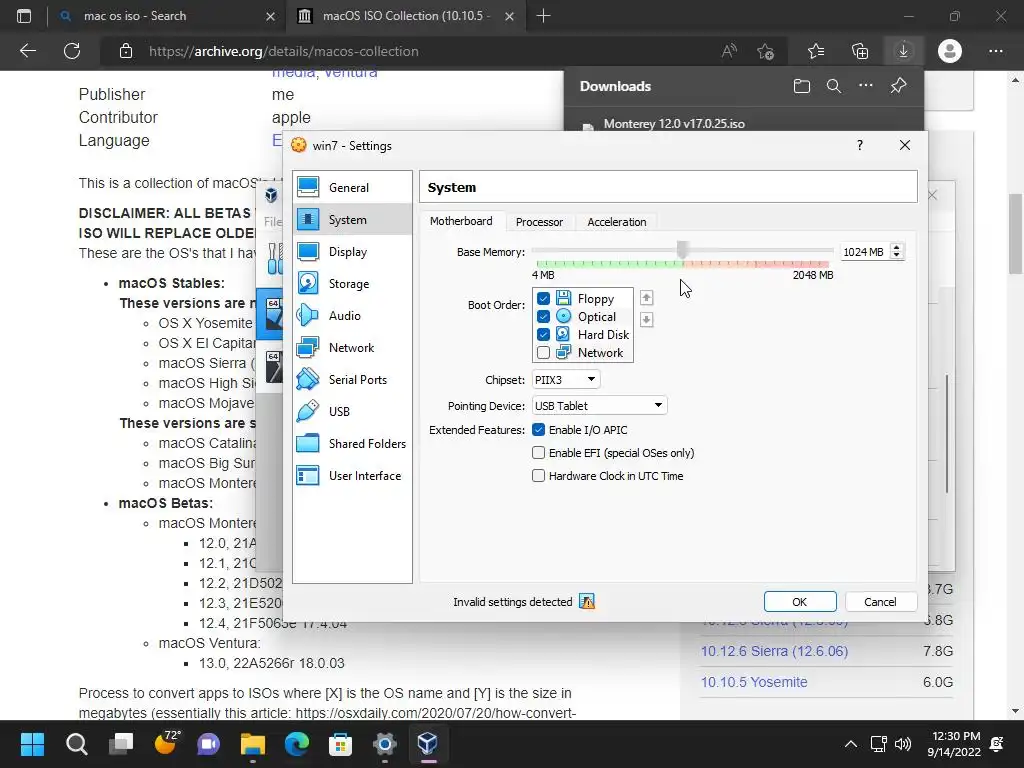Open VirtualBox from the taskbar

tap(428, 743)
